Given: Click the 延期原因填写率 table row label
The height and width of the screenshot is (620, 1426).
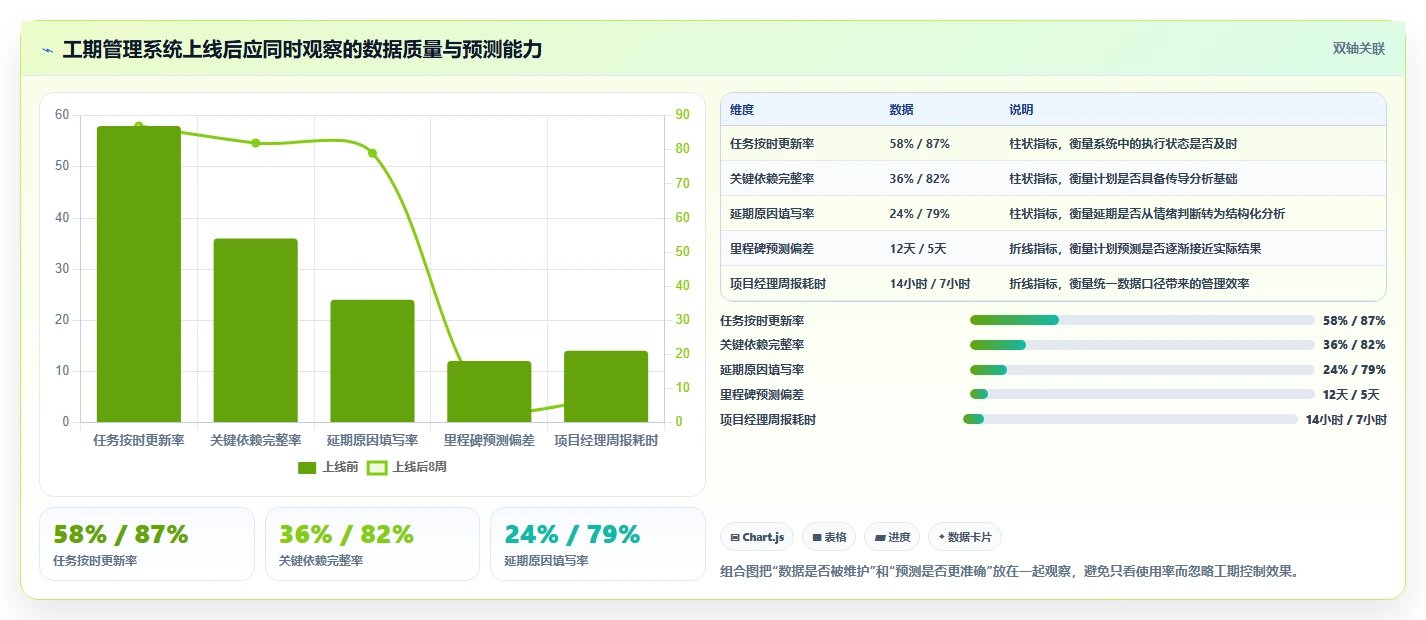Looking at the screenshot, I should [x=772, y=214].
